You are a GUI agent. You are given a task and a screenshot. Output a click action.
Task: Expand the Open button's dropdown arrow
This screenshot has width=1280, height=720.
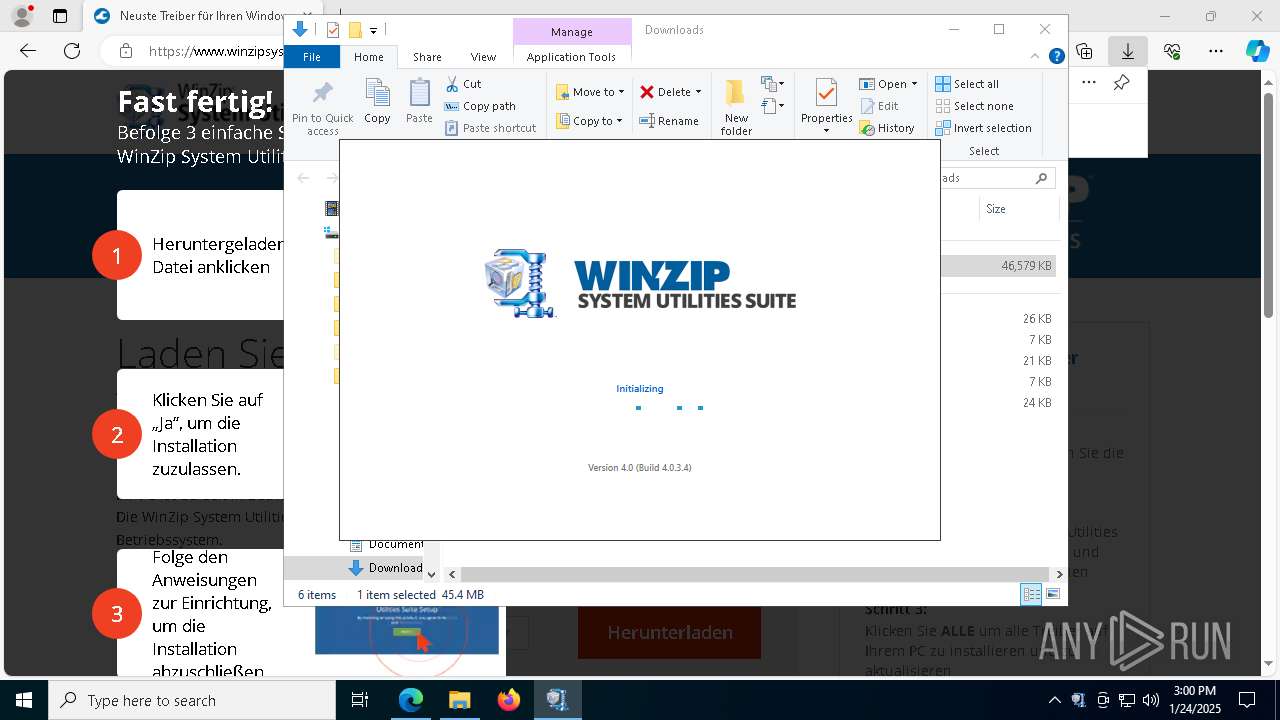pos(914,84)
